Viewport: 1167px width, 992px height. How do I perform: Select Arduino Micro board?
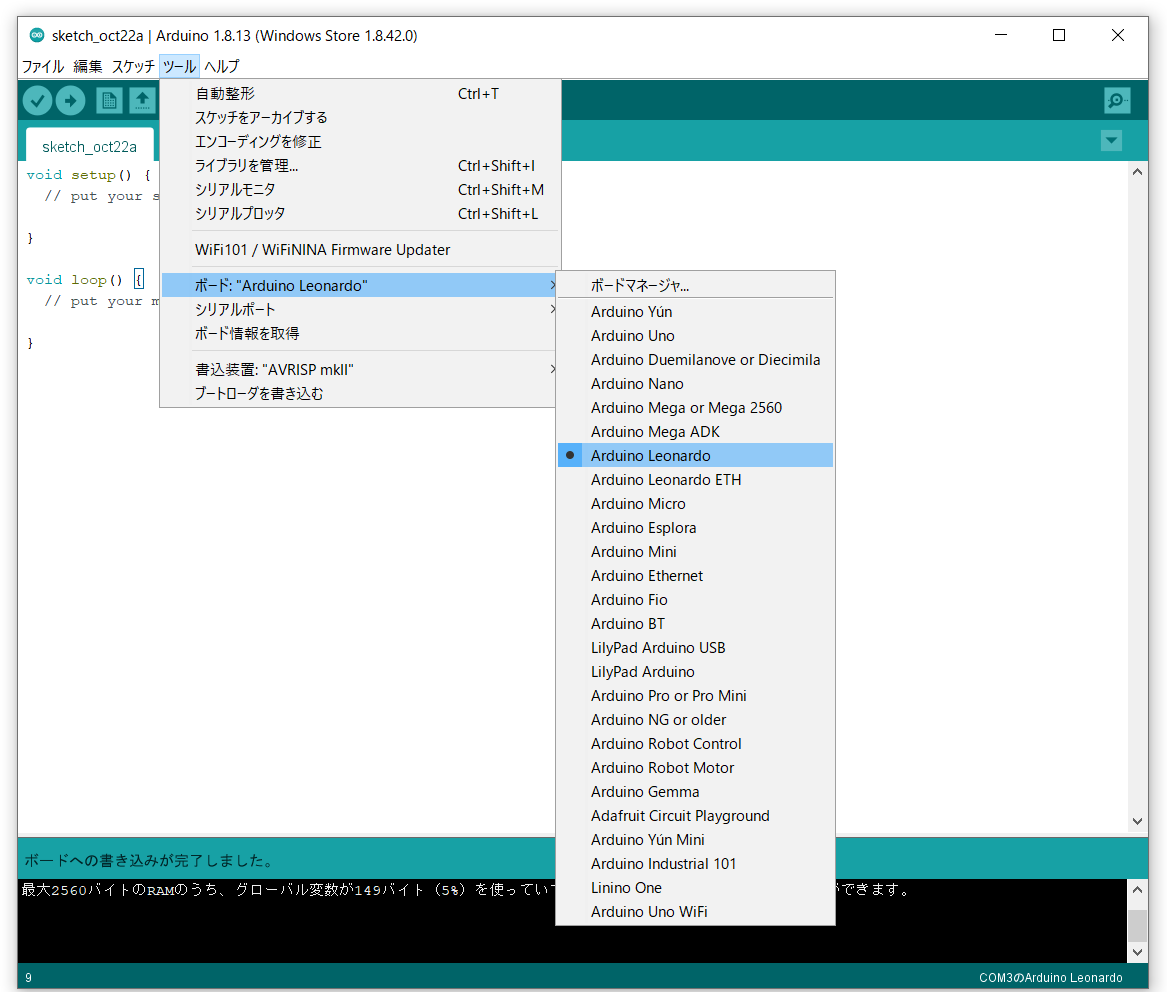coord(695,503)
